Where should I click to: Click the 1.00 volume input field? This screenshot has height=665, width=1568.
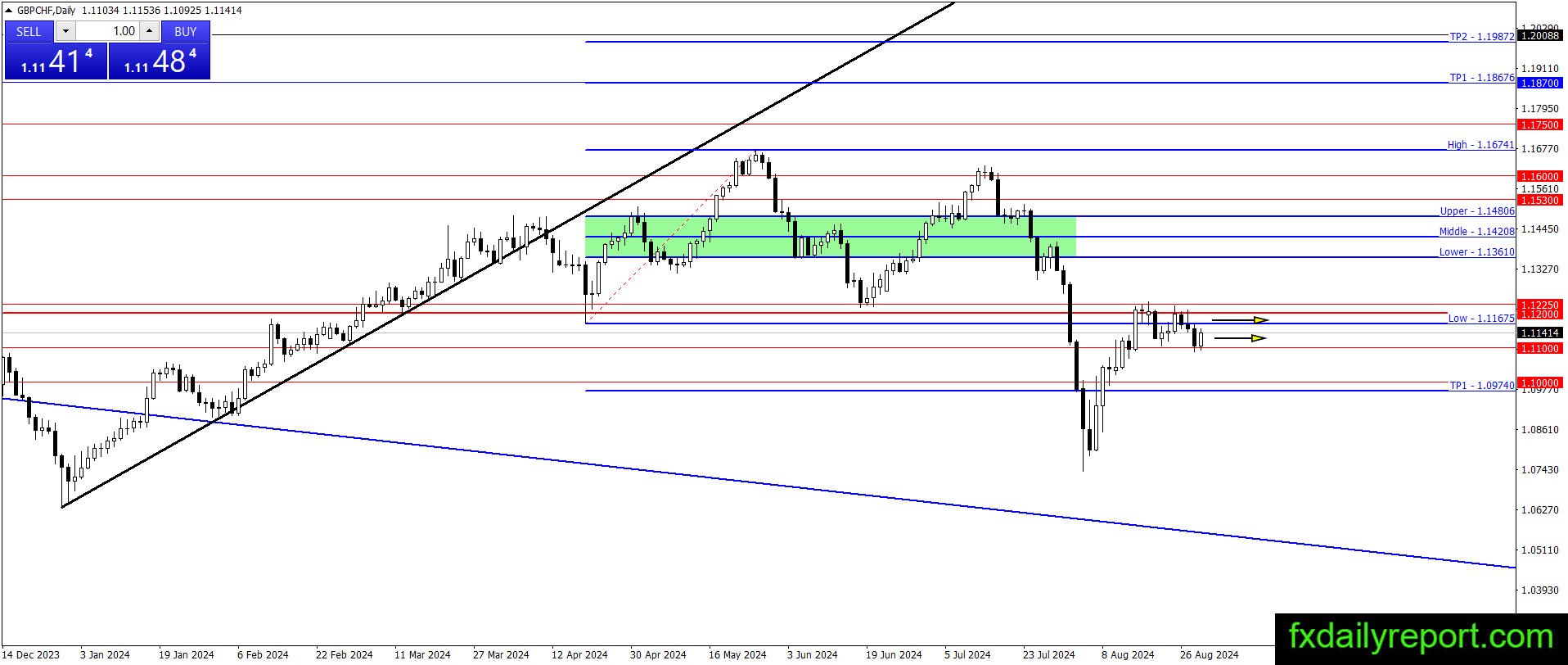[x=108, y=31]
